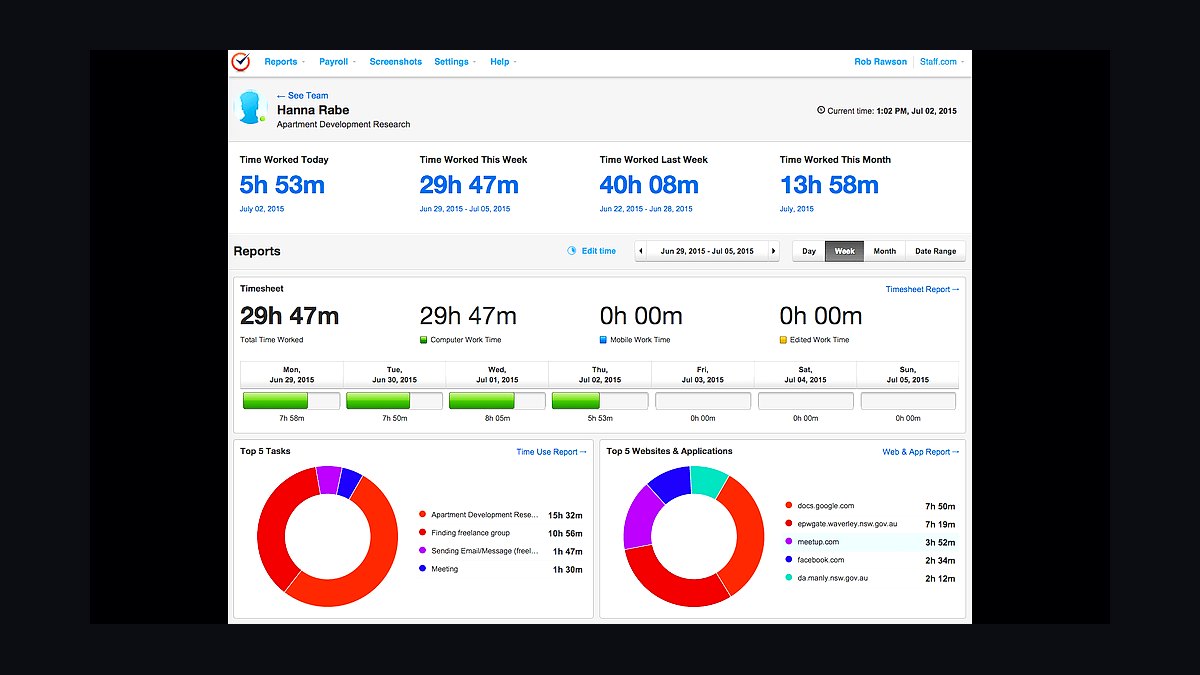Click Hanna Rabe's avatar picture

[250, 107]
